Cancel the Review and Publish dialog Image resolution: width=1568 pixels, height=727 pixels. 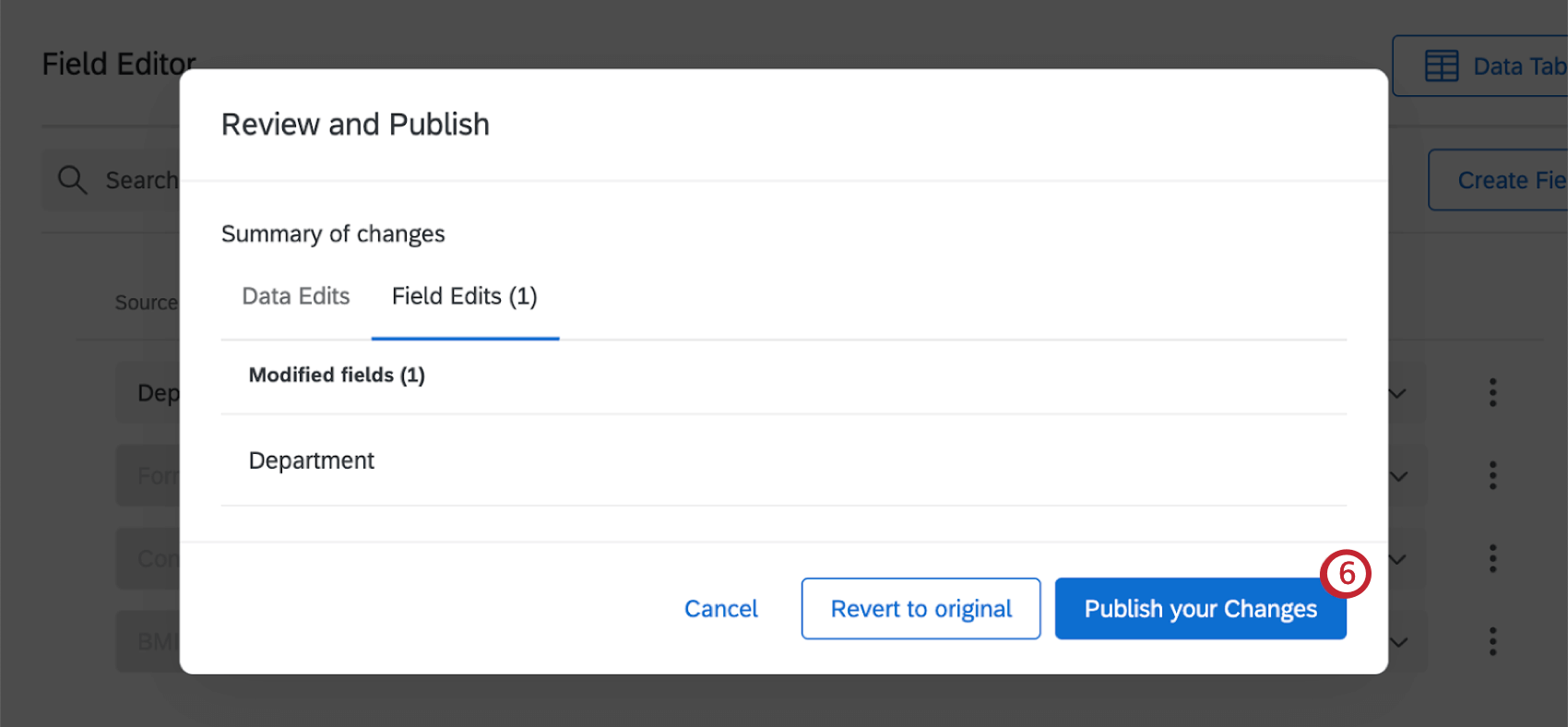point(721,609)
